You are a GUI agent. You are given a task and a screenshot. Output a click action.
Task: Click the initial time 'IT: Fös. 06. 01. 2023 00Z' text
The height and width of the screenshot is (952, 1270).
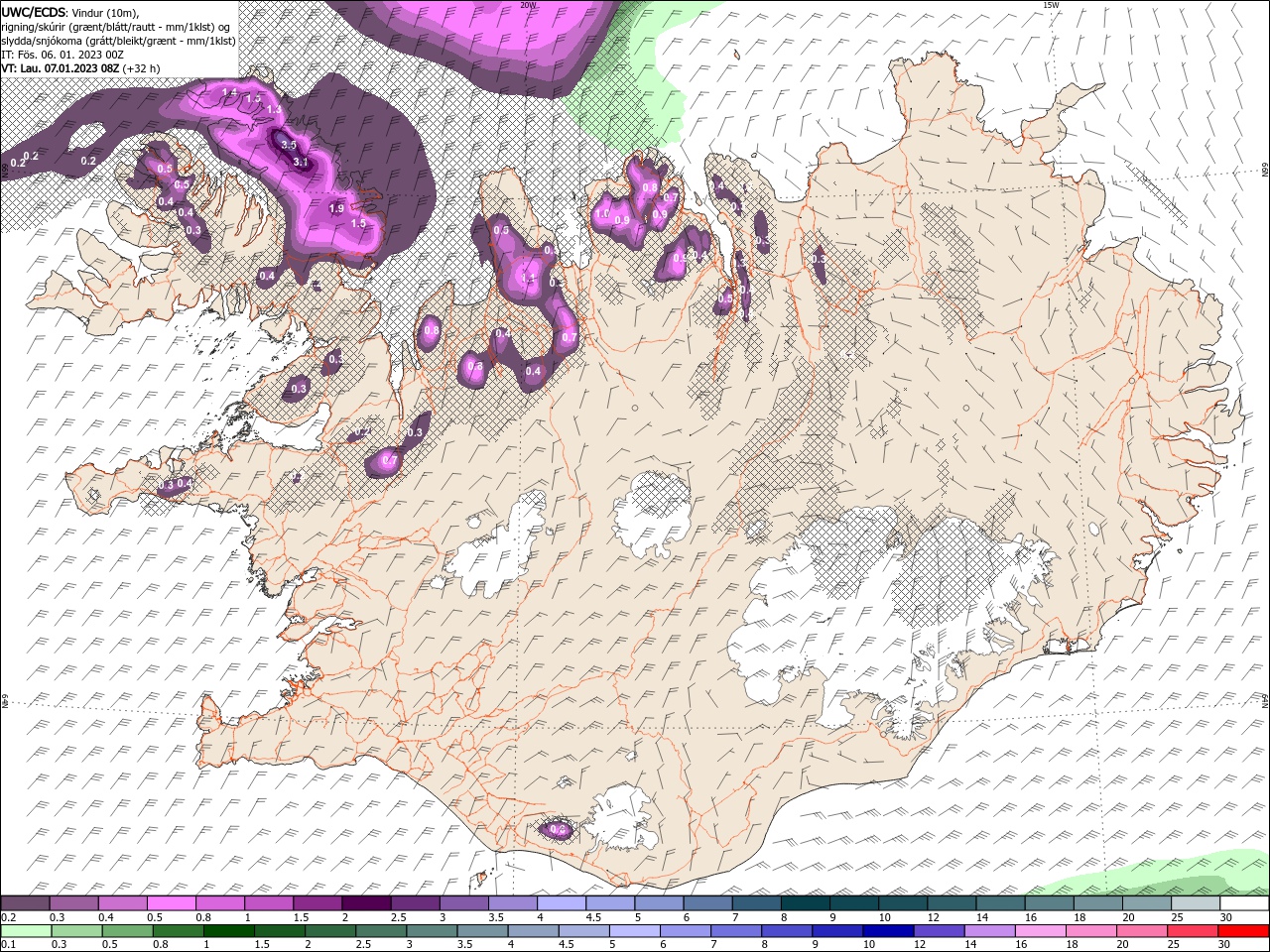pyautogui.click(x=61, y=55)
